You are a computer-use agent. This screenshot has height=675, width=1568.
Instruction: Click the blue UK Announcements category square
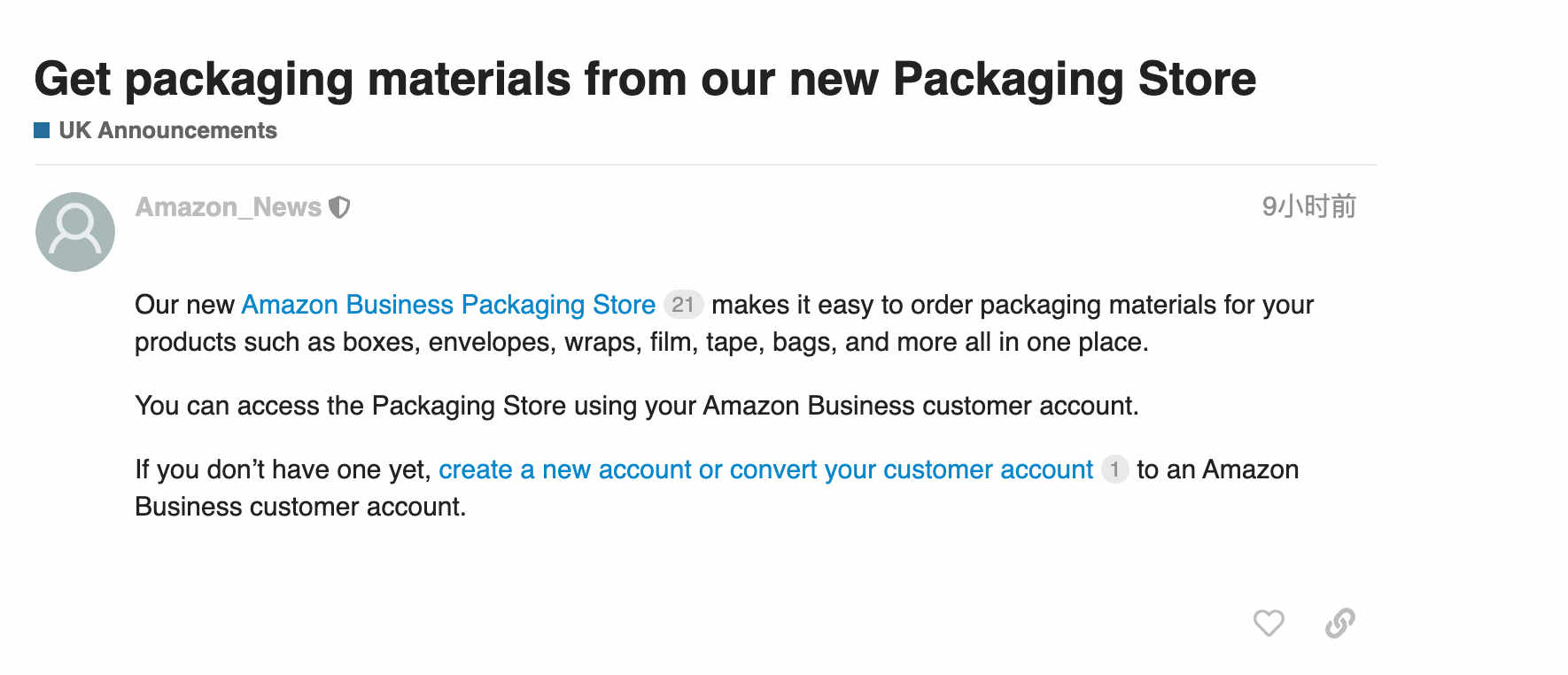(x=42, y=130)
